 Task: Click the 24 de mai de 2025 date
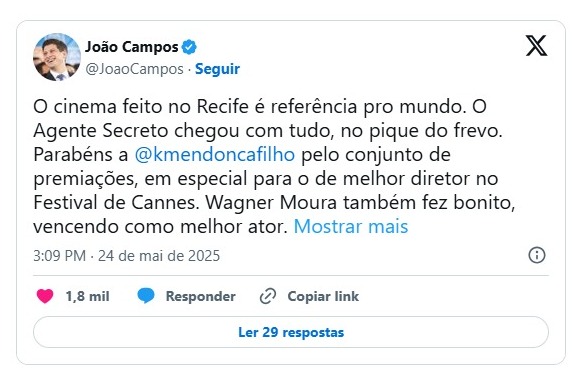click(x=159, y=256)
